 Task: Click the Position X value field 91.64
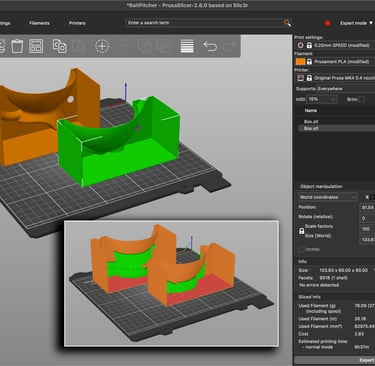coord(367,207)
